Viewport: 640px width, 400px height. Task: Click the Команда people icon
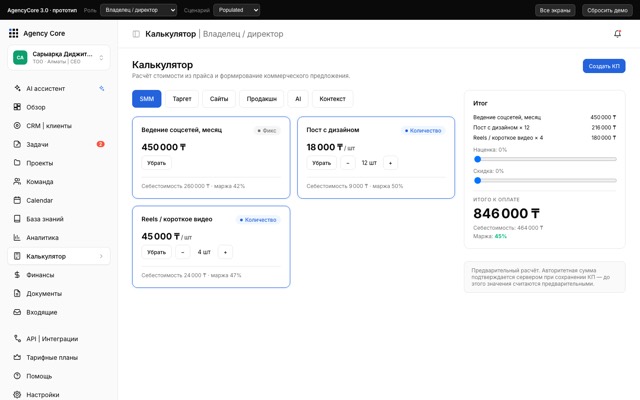point(17,181)
